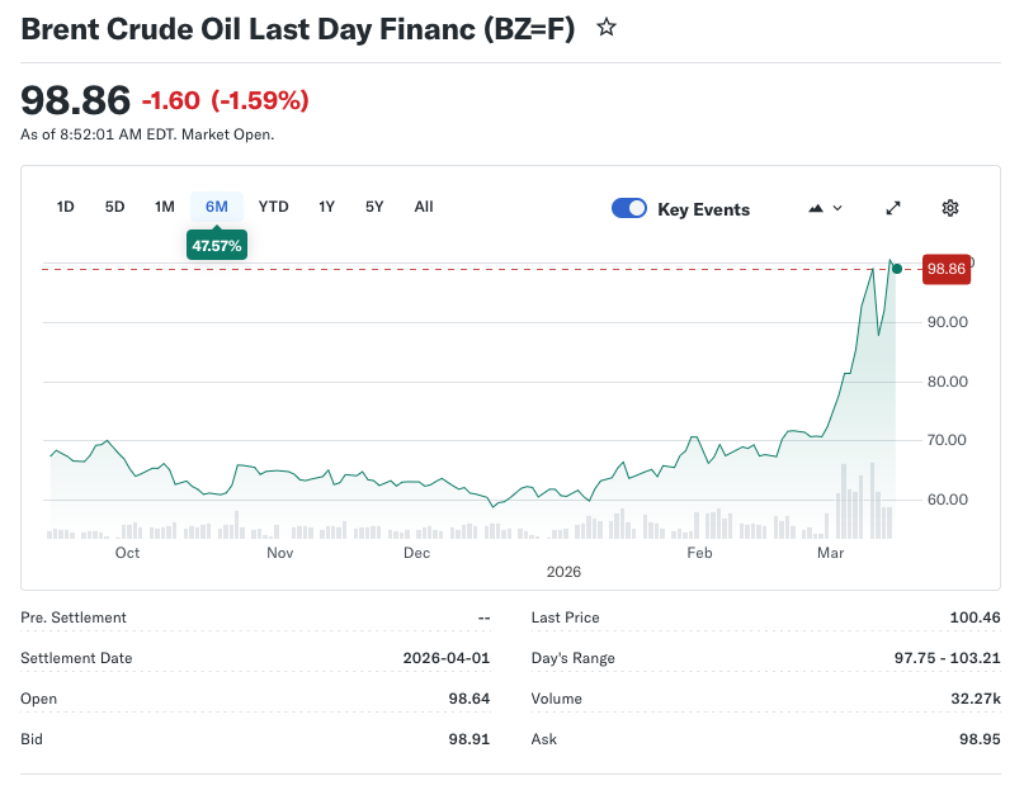Screen dimensions: 1024x795
Task: Open chart type dropdown chevron
Action: tap(838, 208)
